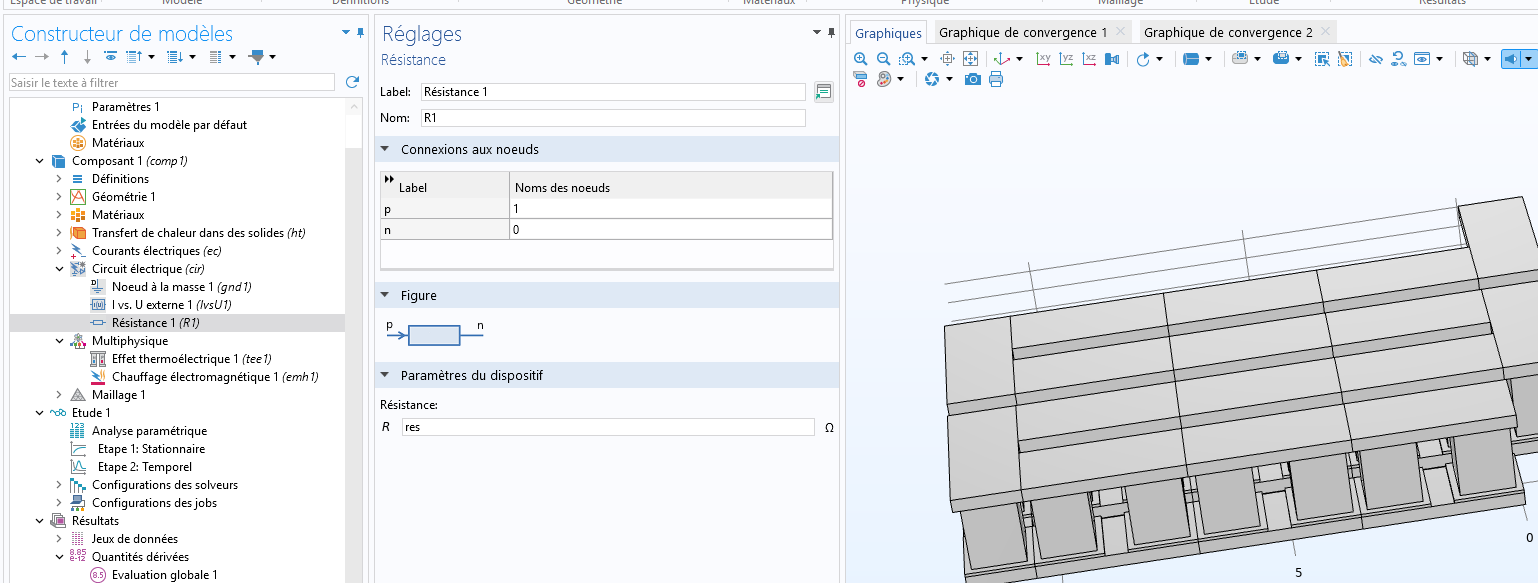Open the scene light dropdown arrow

click(1528, 59)
